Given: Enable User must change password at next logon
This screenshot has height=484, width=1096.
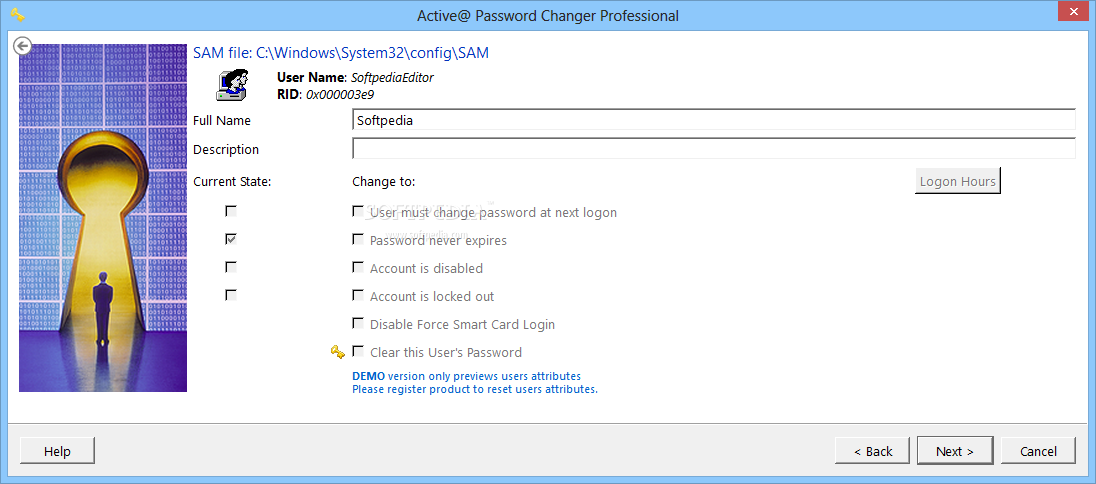Looking at the screenshot, I should (x=358, y=211).
